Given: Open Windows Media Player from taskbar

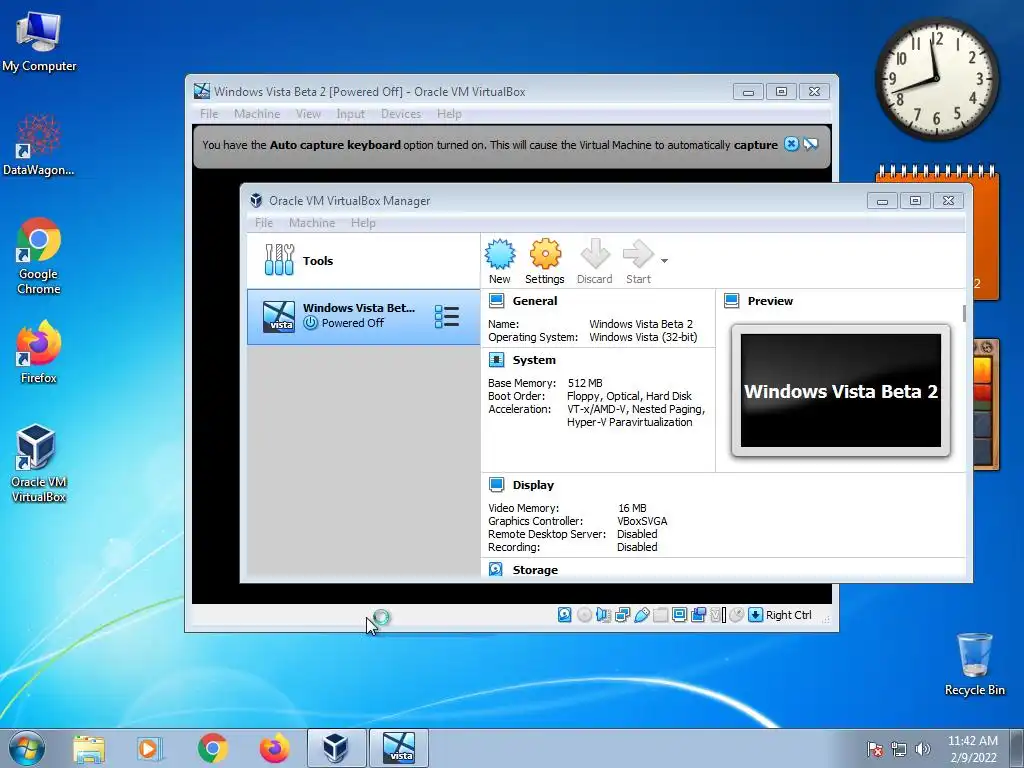Looking at the screenshot, I should (149, 748).
